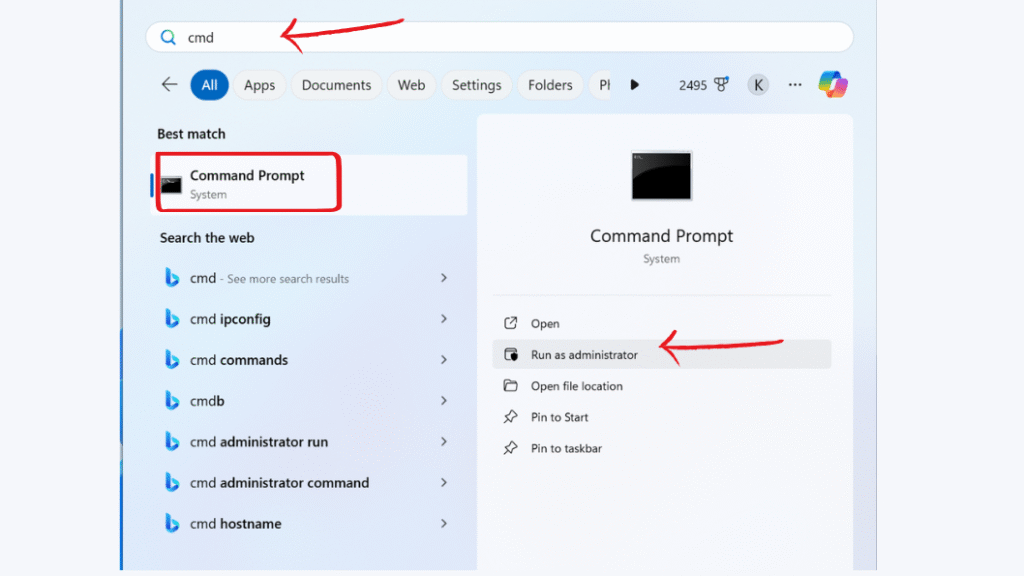The height and width of the screenshot is (576, 1024).
Task: Click the Bing icon beside cmd administrator command
Action: click(x=172, y=483)
